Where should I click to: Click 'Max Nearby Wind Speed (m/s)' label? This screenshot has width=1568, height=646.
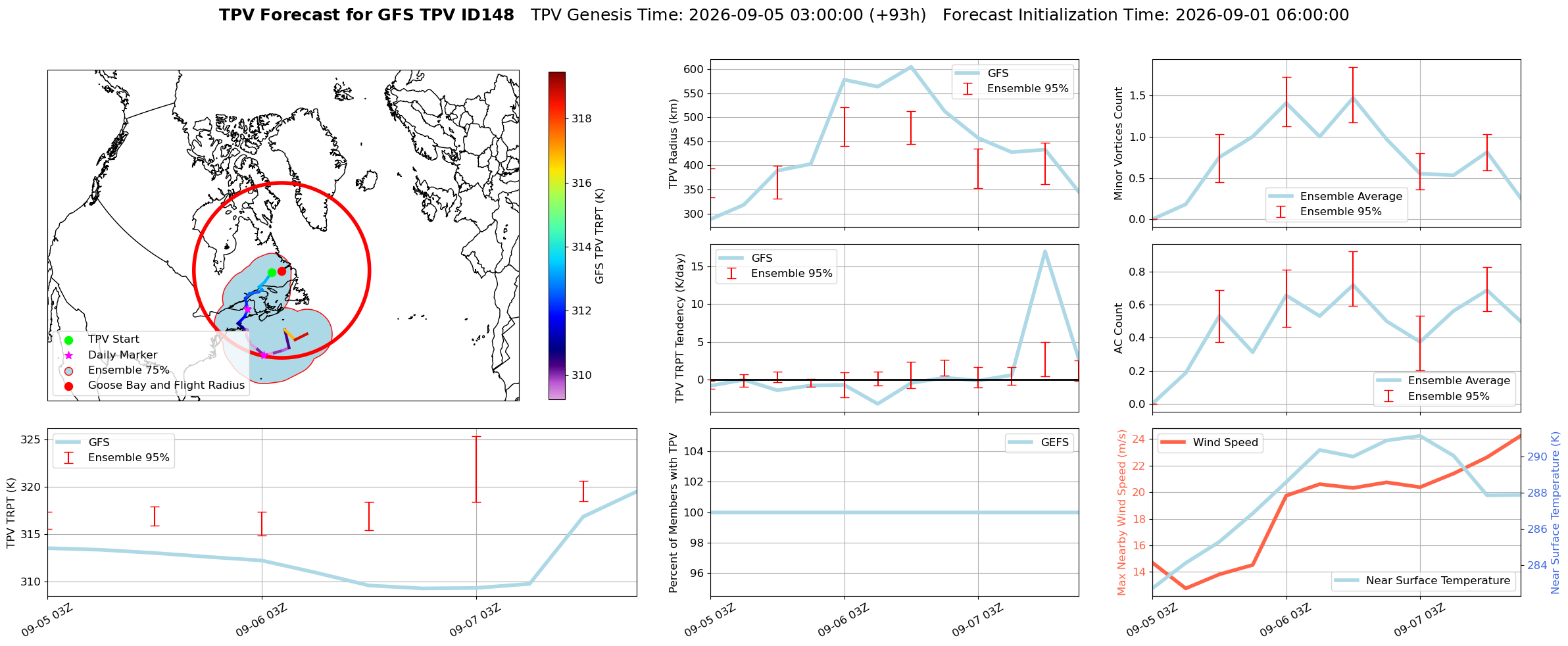[1121, 512]
